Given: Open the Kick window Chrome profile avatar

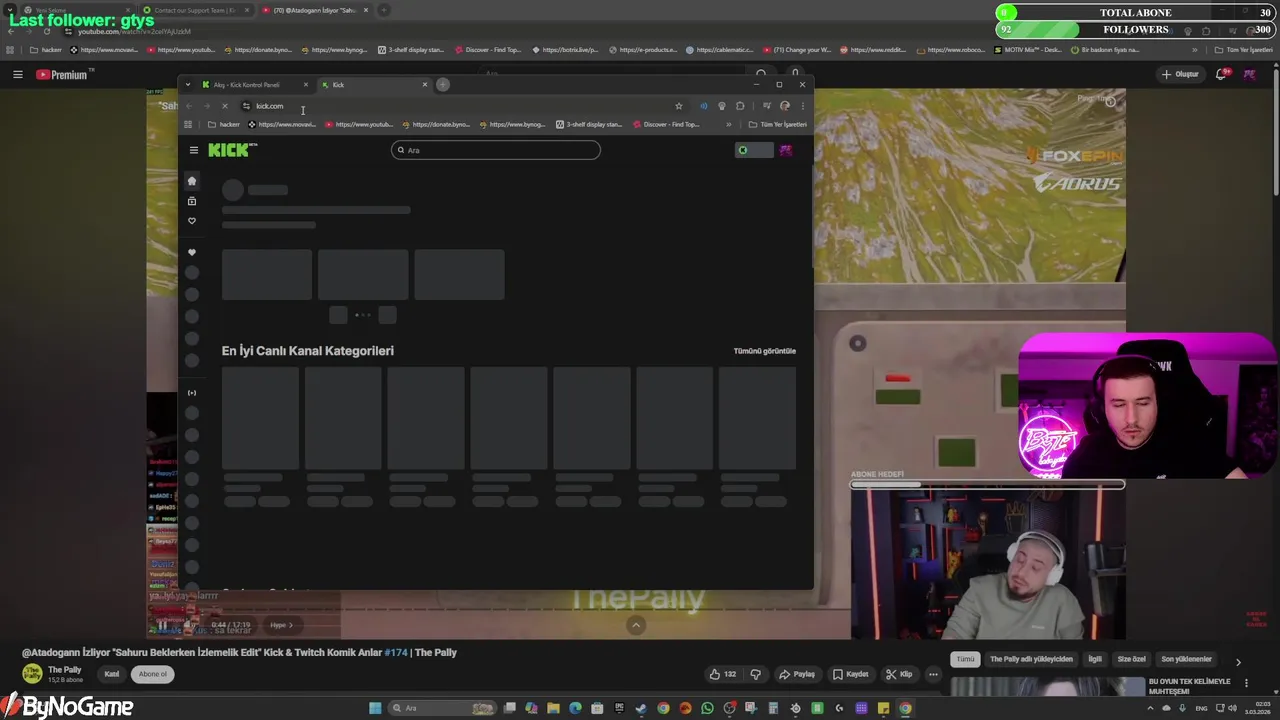Looking at the screenshot, I should click(x=785, y=106).
